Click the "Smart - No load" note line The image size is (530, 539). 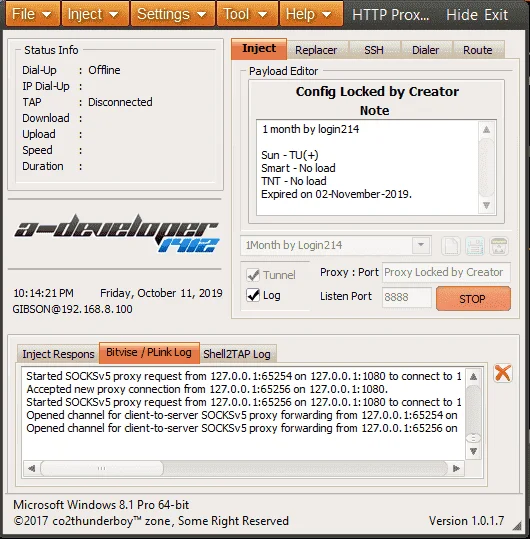pyautogui.click(x=298, y=168)
